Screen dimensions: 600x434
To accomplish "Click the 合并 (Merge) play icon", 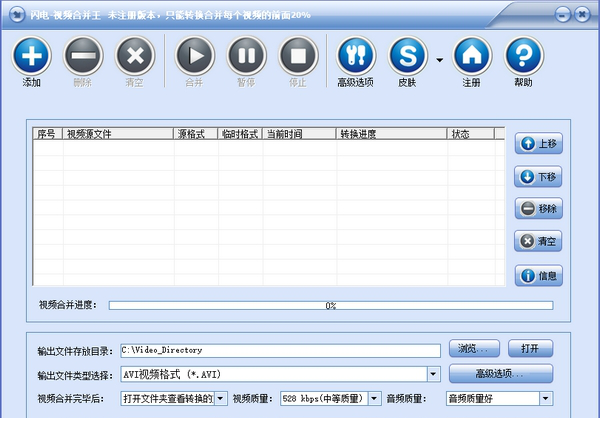I will click(x=195, y=56).
